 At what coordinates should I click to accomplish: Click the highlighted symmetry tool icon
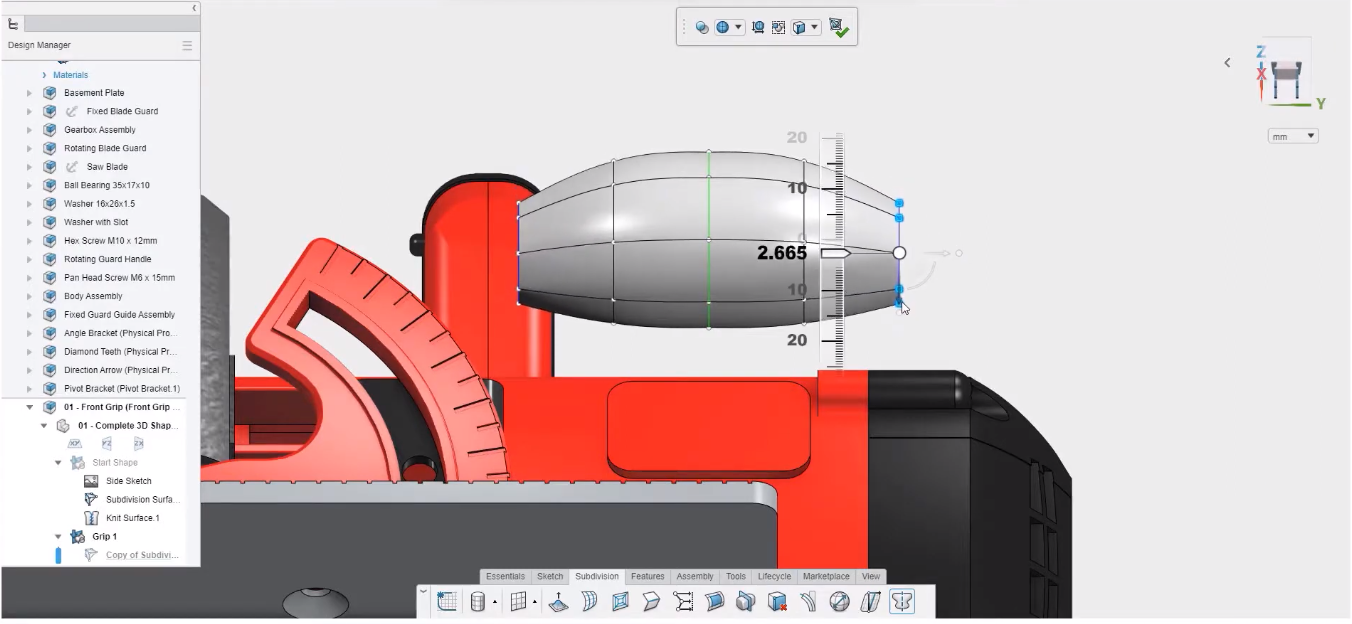[x=902, y=601]
